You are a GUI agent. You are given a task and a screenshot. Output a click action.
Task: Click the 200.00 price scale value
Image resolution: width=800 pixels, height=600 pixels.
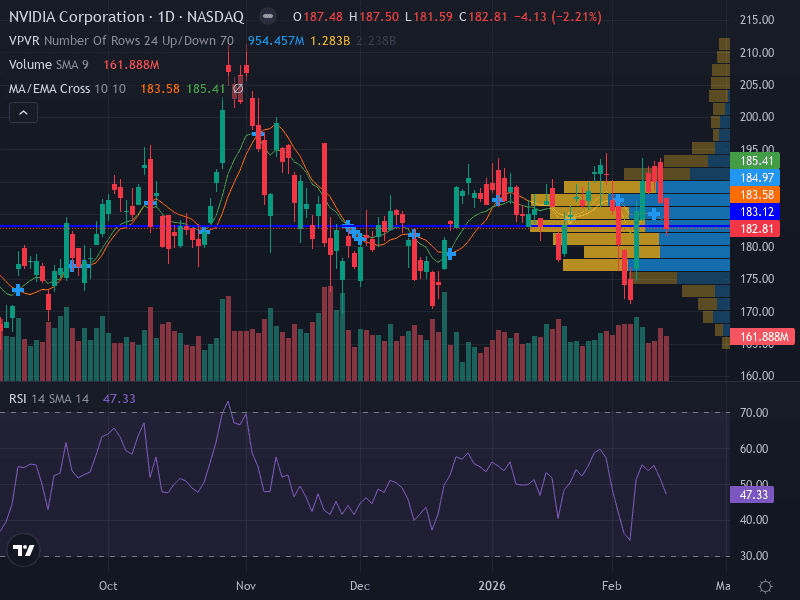click(x=757, y=117)
